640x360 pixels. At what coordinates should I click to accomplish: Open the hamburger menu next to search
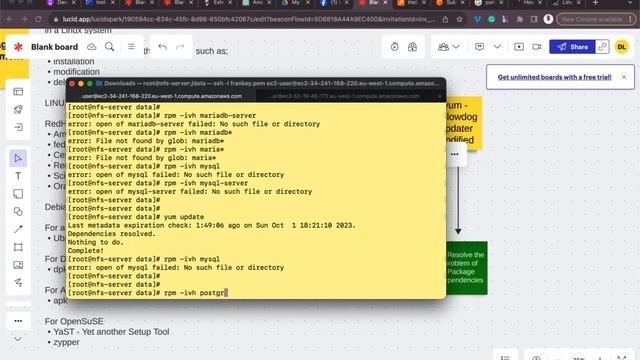(131, 47)
